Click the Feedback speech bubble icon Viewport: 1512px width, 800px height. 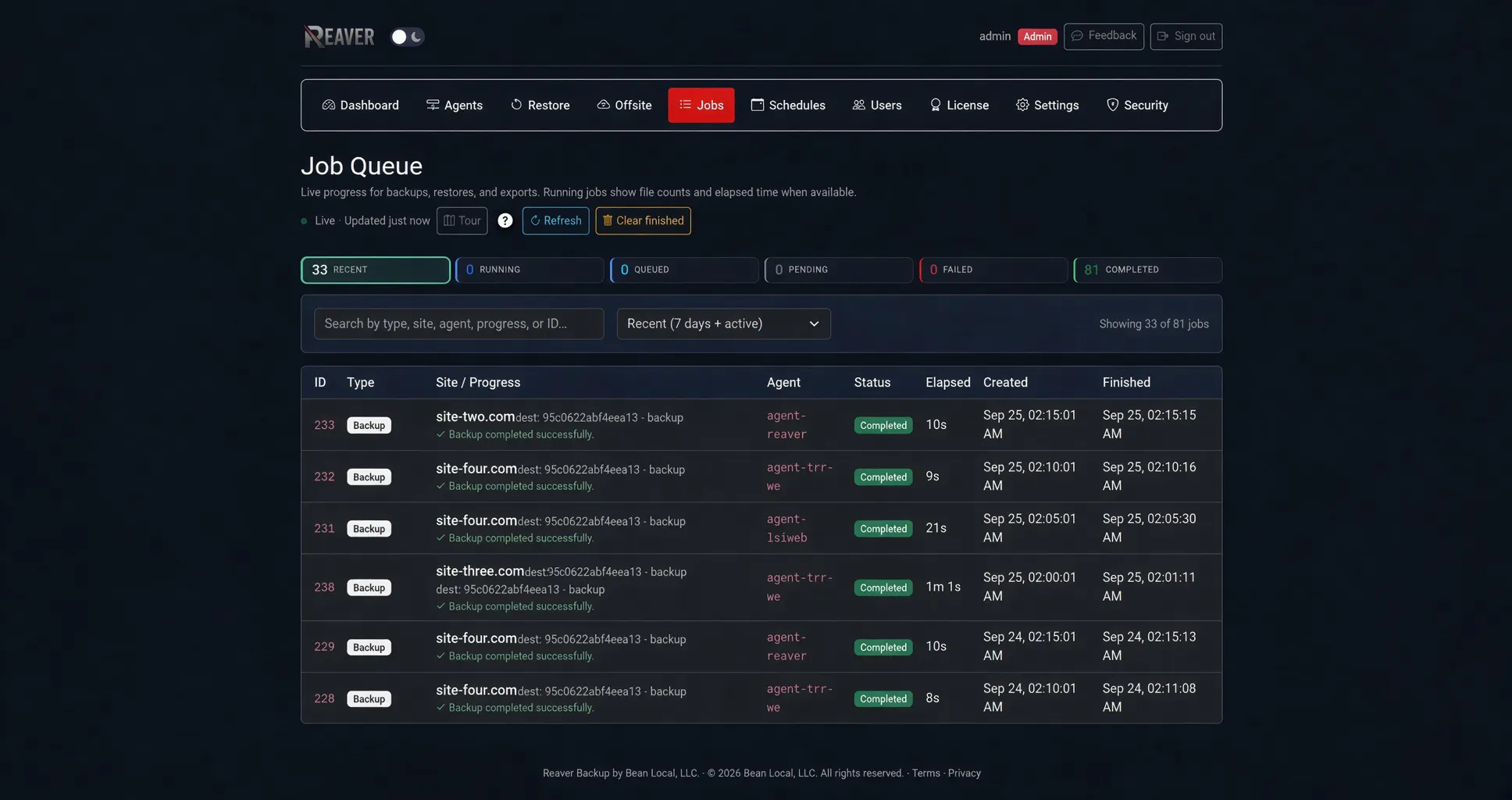1077,36
